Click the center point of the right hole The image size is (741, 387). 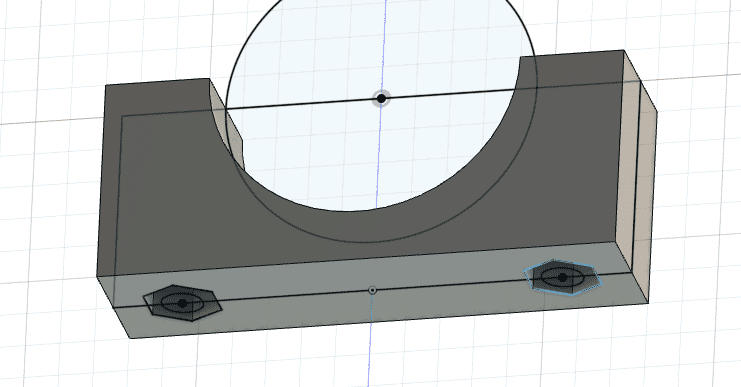(562, 277)
